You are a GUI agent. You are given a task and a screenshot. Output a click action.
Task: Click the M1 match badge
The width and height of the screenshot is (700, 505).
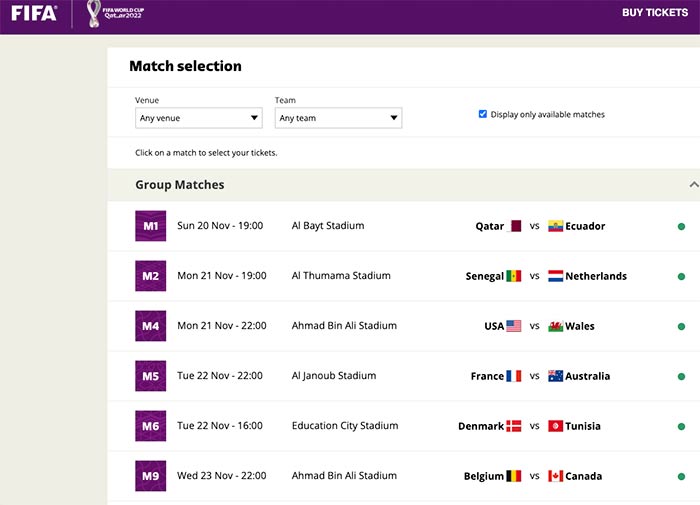150,226
